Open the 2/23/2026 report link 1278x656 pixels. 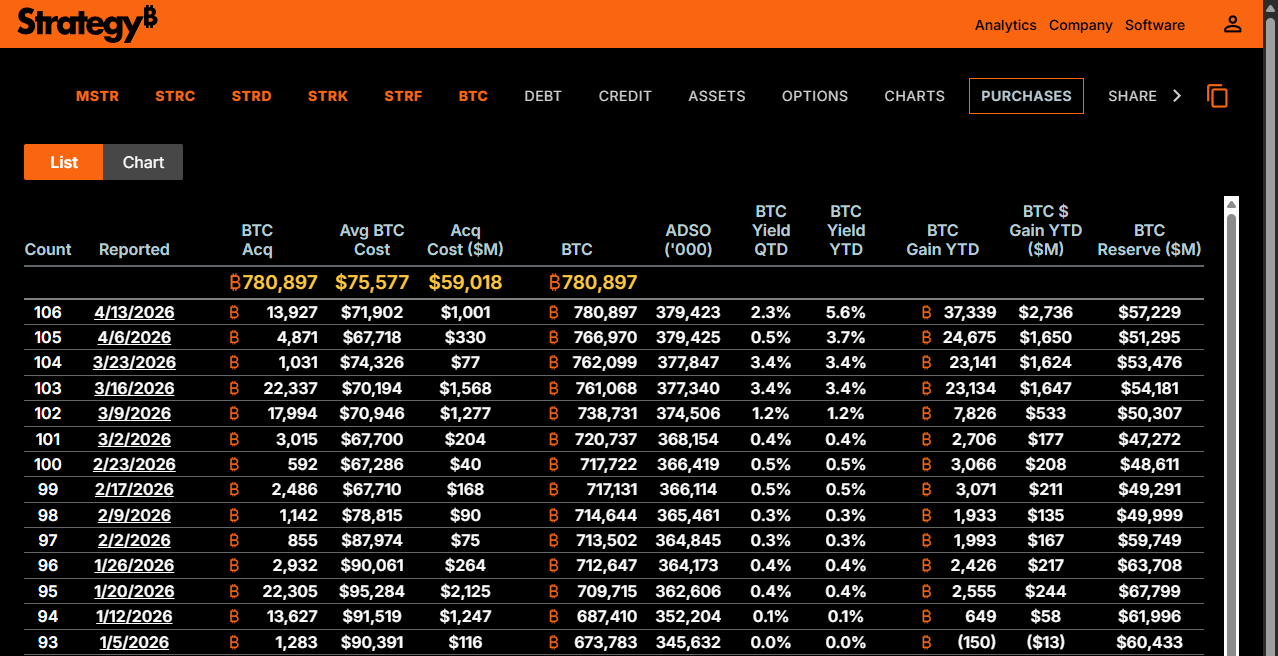point(134,464)
